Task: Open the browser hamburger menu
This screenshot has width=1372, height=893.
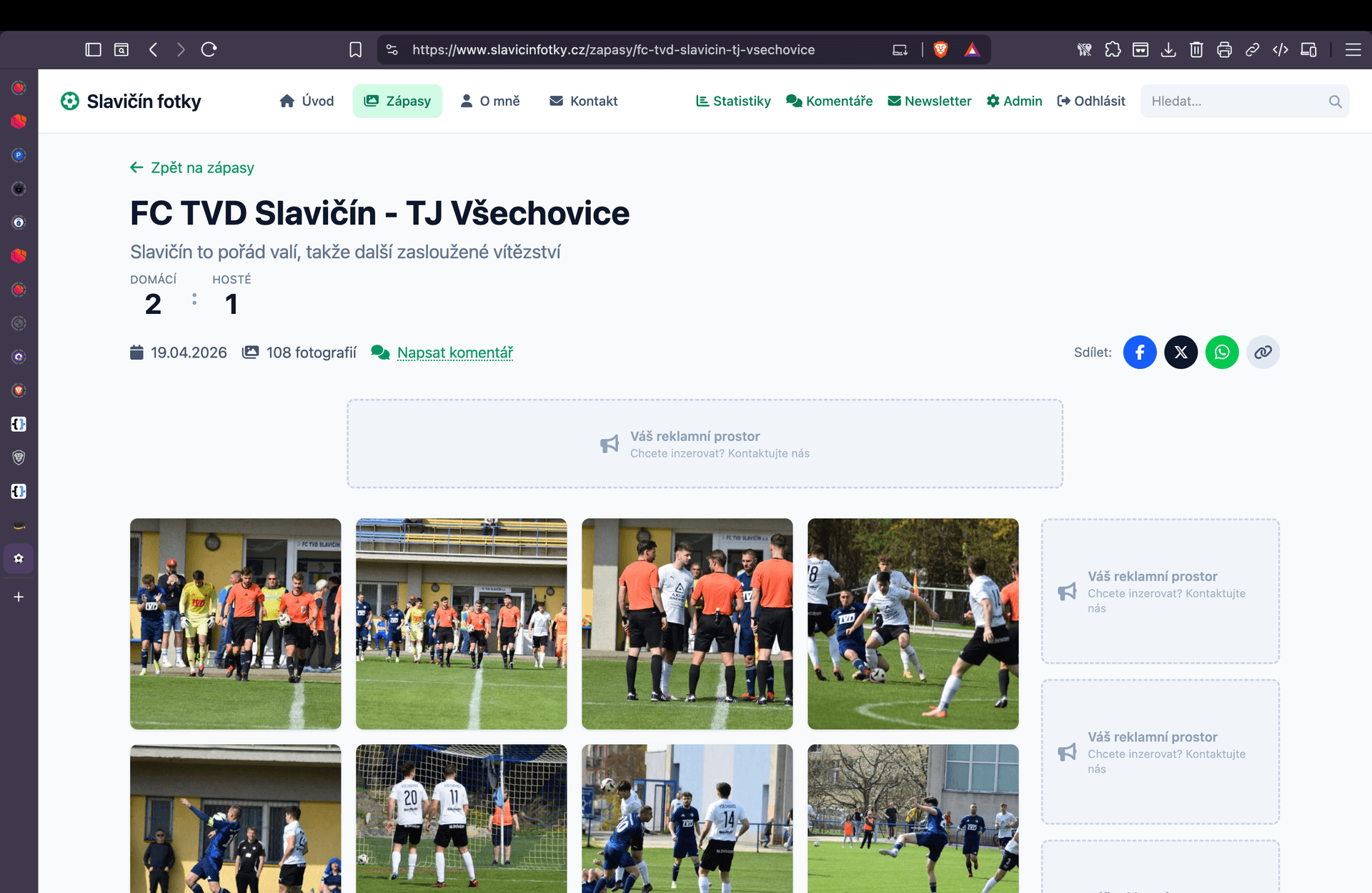Action: [1353, 49]
